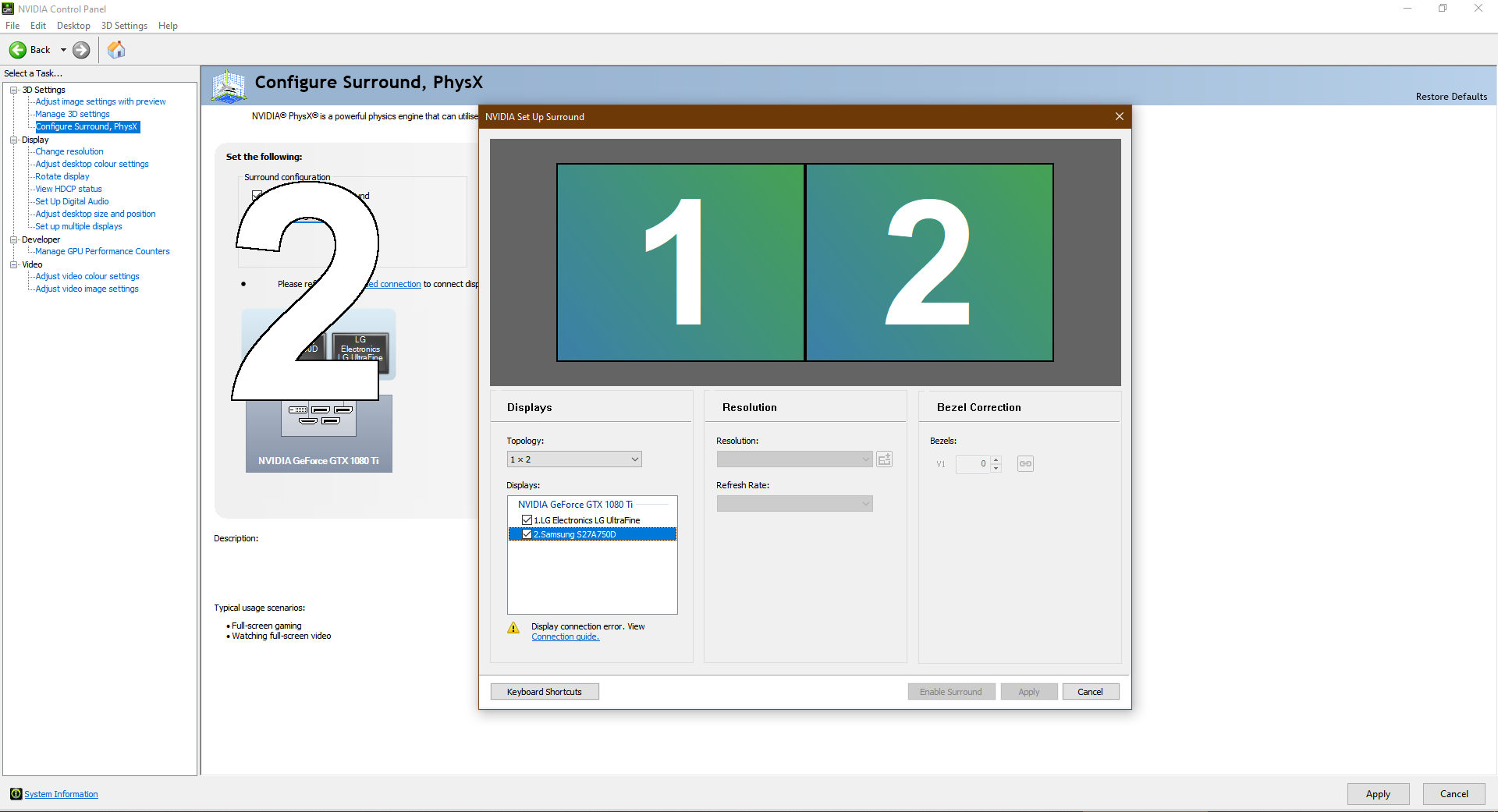Open the Edit menu
This screenshot has height=812, width=1498.
(38, 26)
